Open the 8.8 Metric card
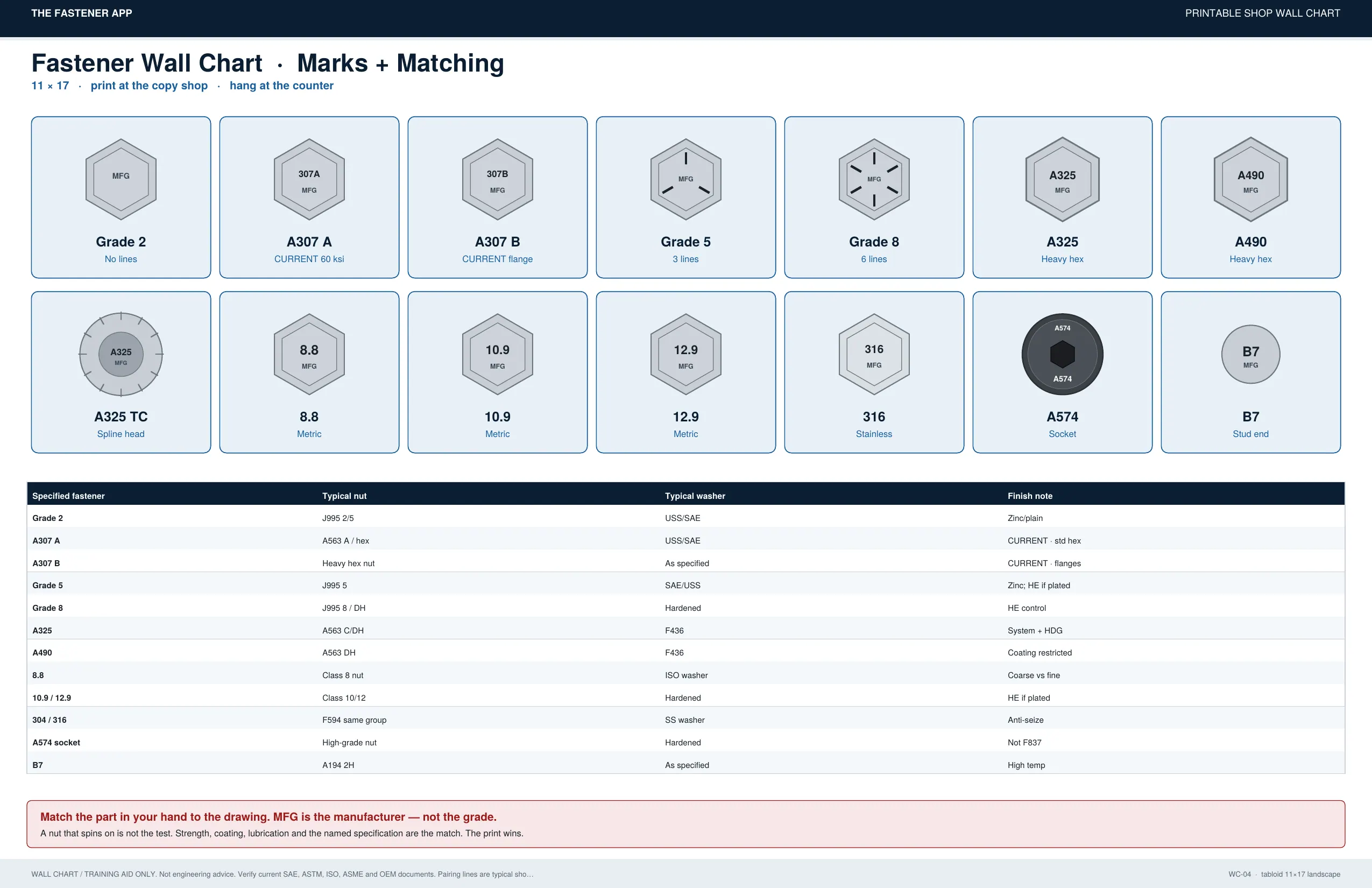1372x888 pixels. (309, 372)
